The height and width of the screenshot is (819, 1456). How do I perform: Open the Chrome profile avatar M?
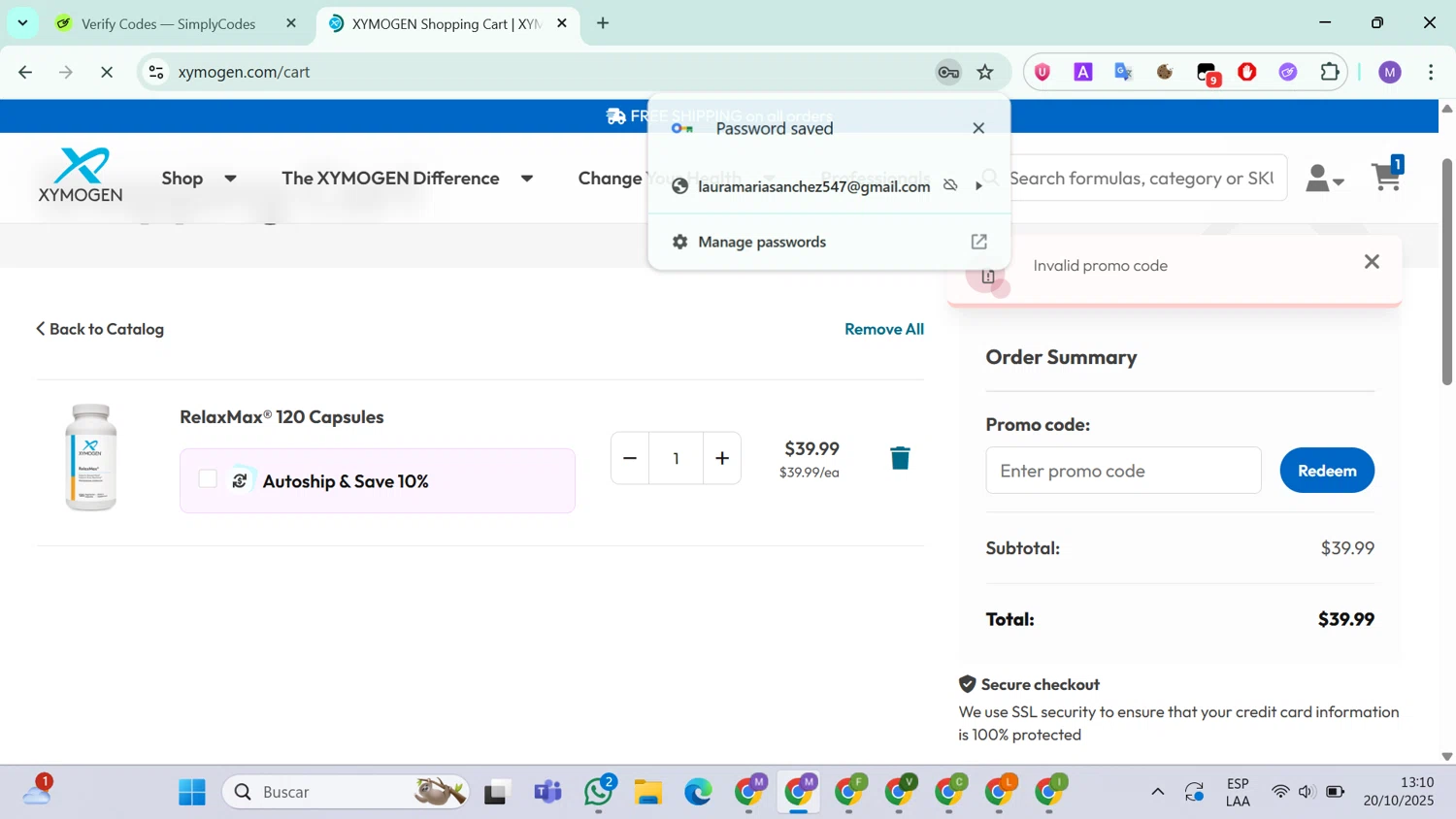click(1390, 72)
